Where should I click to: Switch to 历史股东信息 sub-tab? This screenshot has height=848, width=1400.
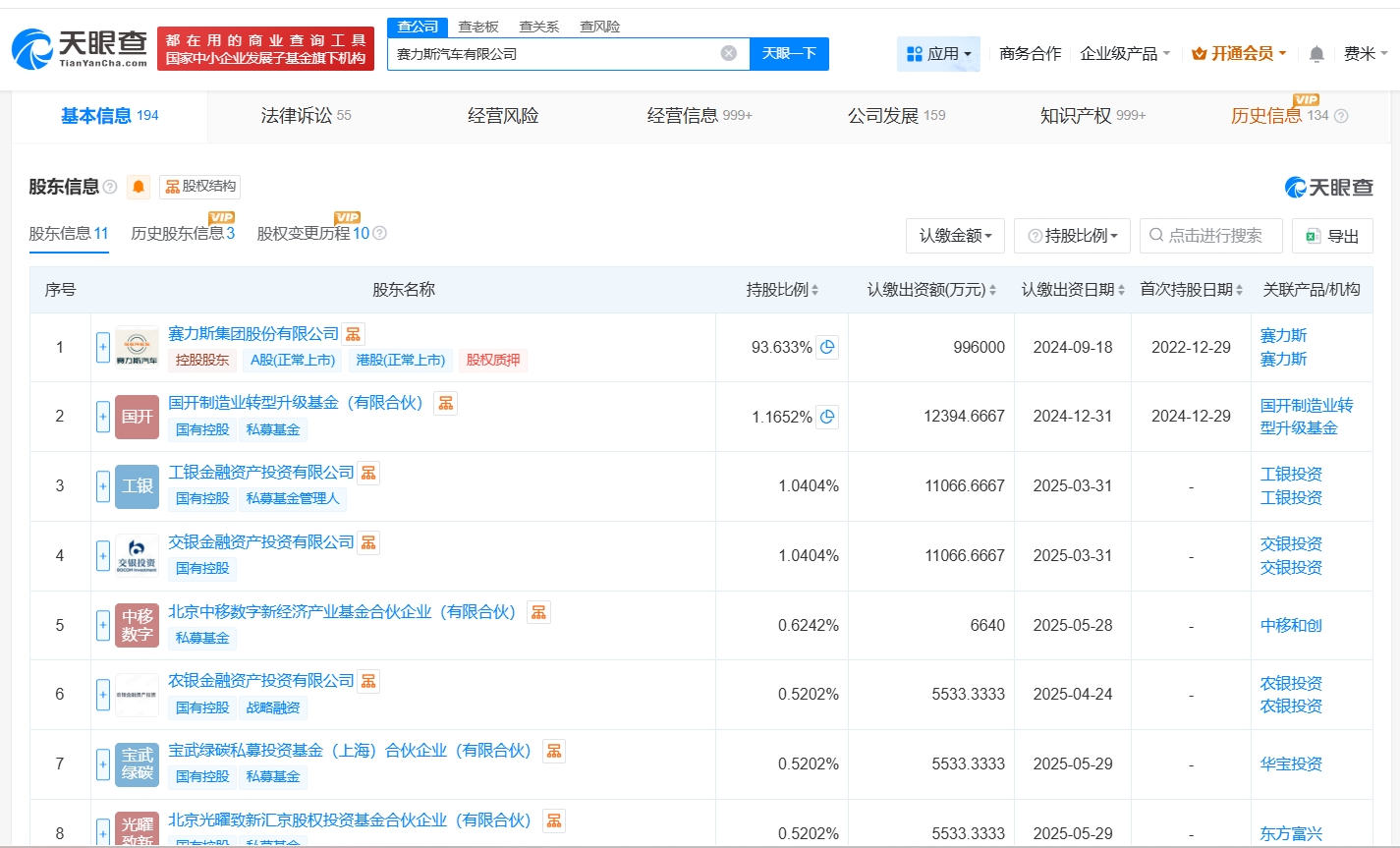click(182, 234)
